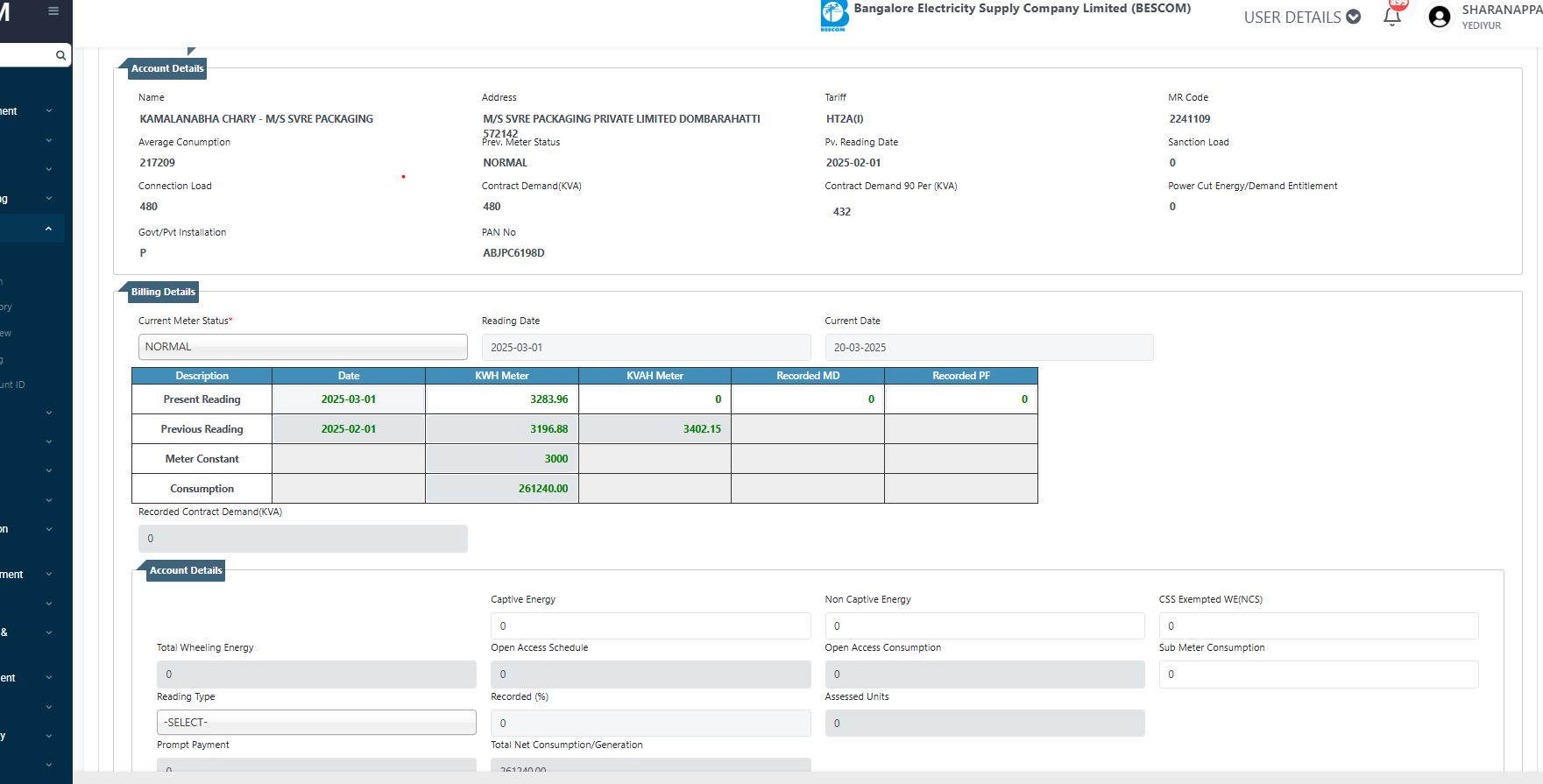Click the Recorded (%) field
This screenshot has width=1543, height=784.
(651, 724)
